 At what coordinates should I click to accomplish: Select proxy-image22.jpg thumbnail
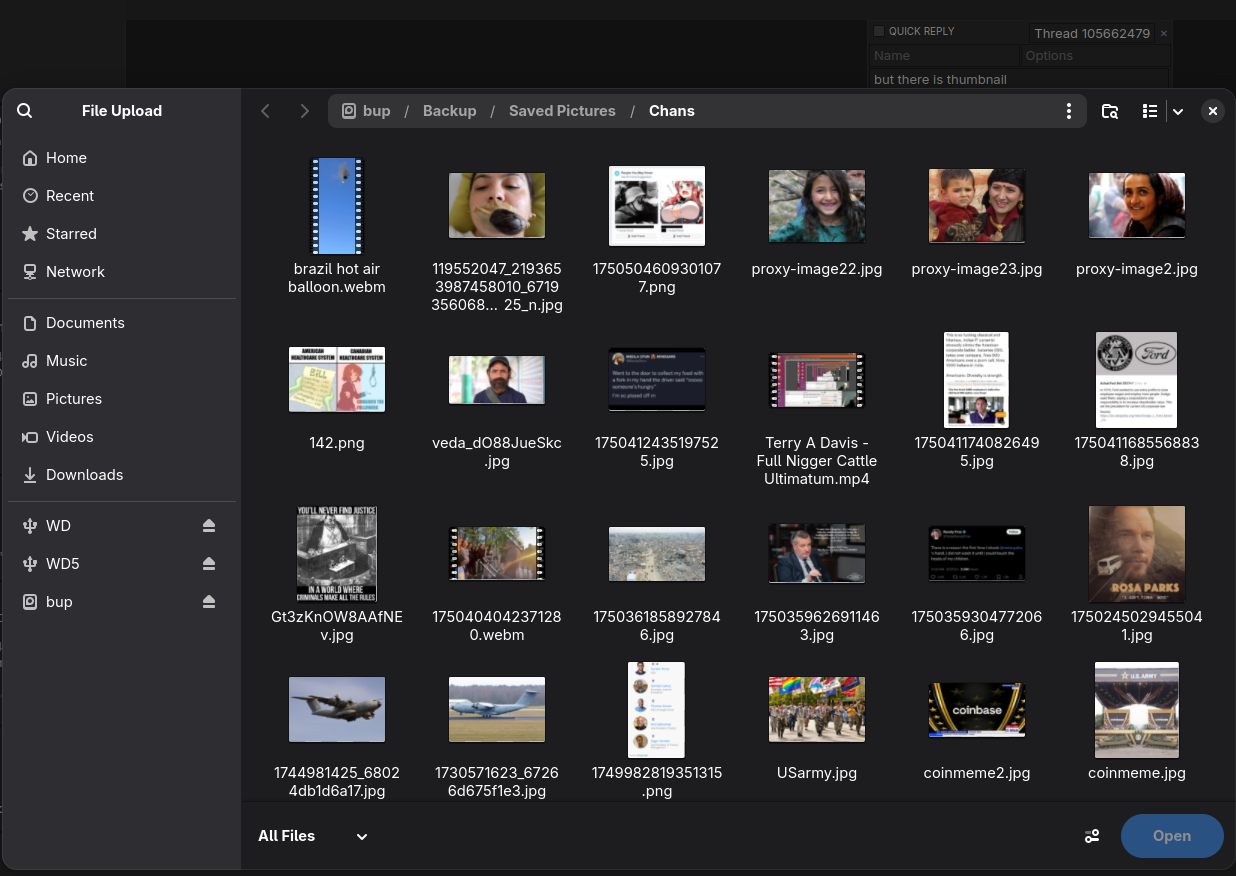[x=817, y=205]
